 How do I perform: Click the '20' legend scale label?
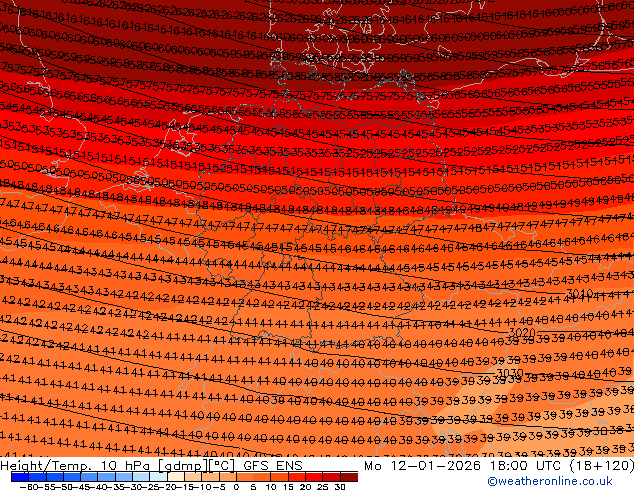[305, 487]
